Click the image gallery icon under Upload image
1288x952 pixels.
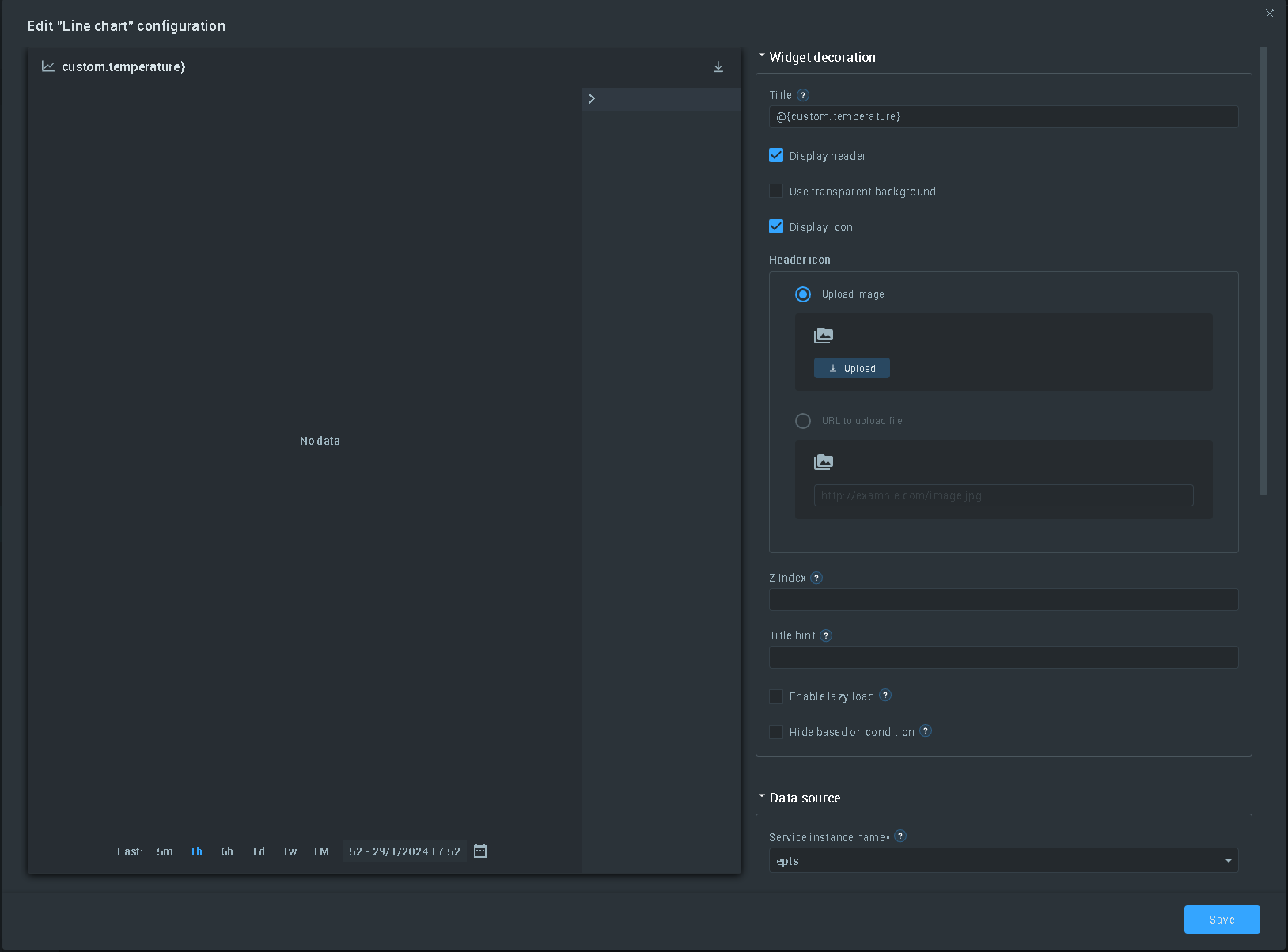point(824,336)
